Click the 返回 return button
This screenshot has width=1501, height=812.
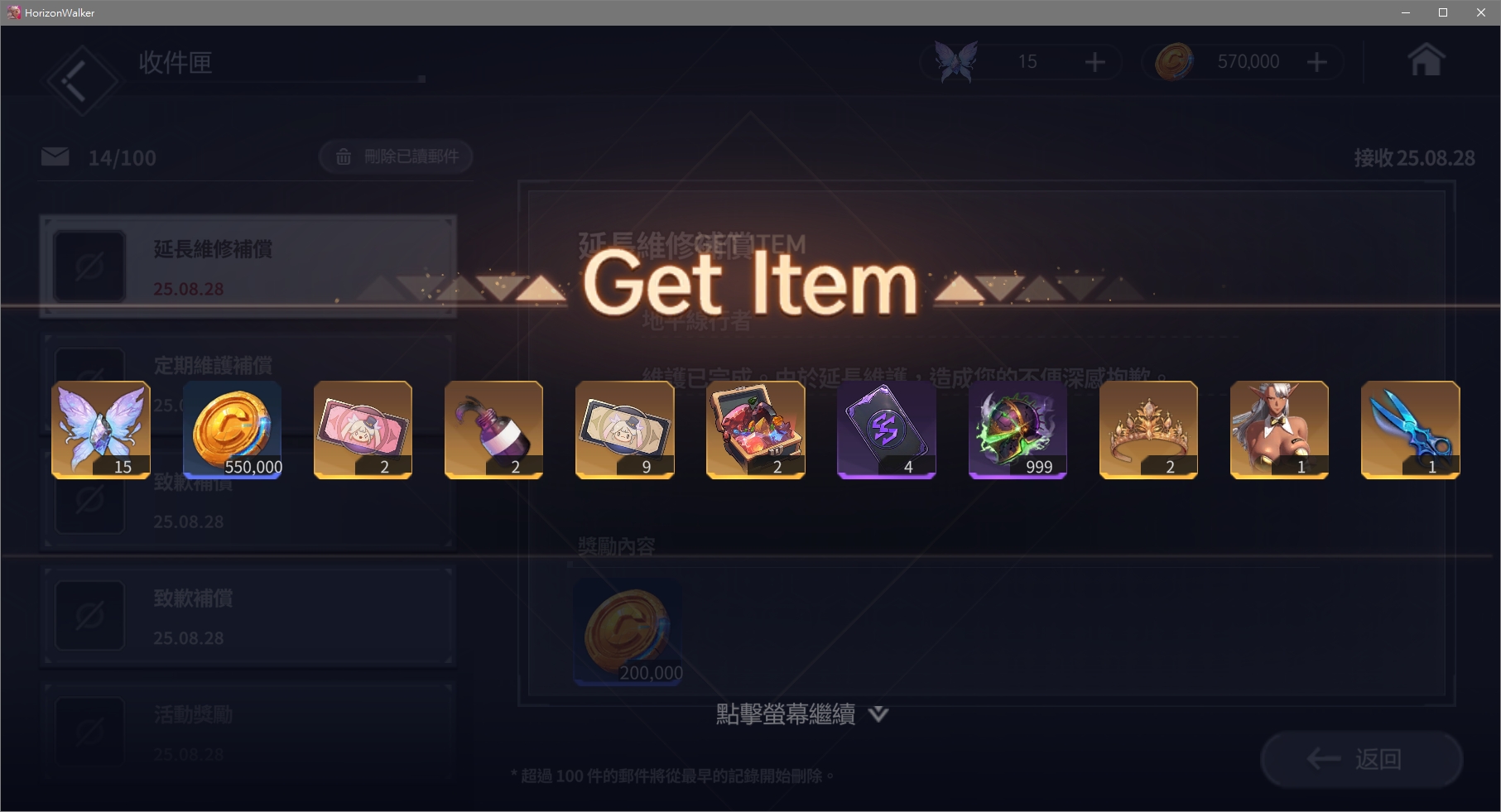1361,759
